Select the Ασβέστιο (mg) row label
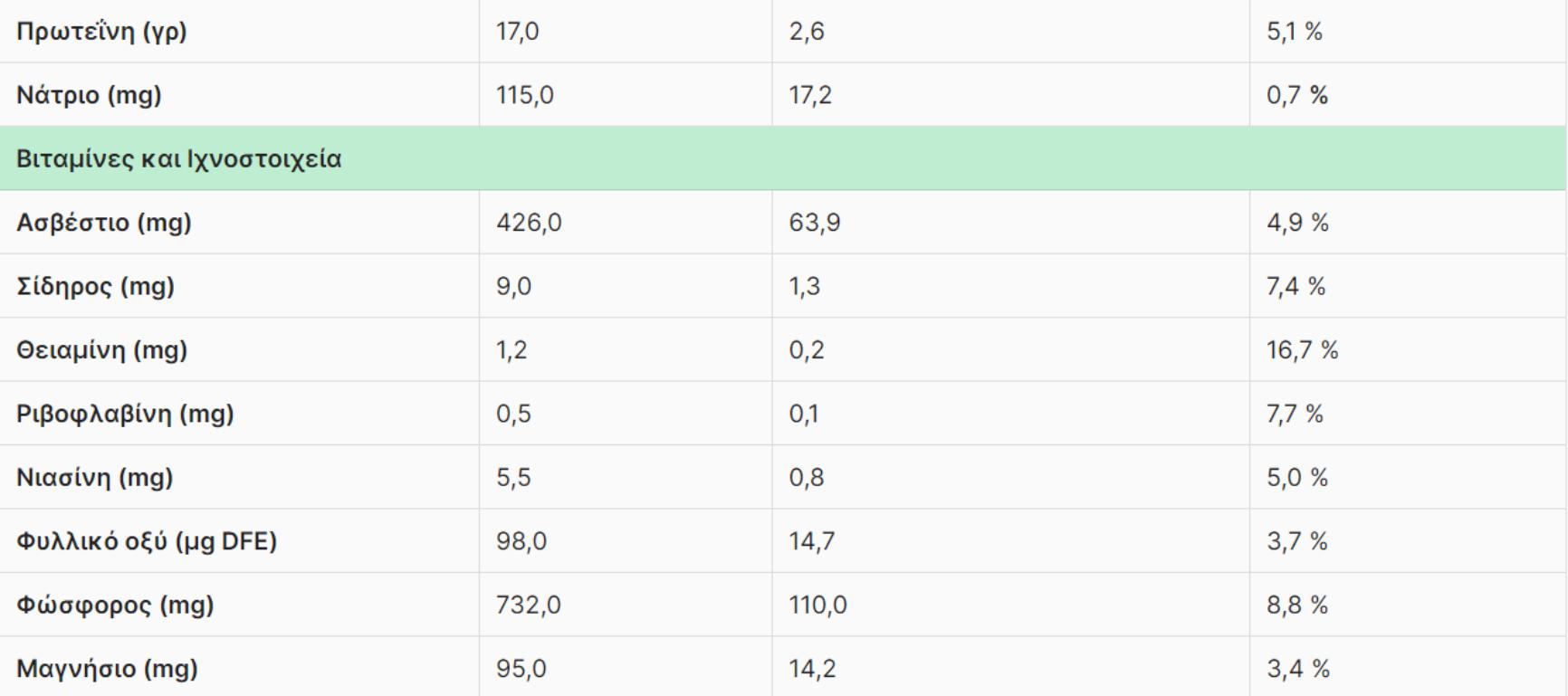This screenshot has height=696, width=1568. pos(104,223)
